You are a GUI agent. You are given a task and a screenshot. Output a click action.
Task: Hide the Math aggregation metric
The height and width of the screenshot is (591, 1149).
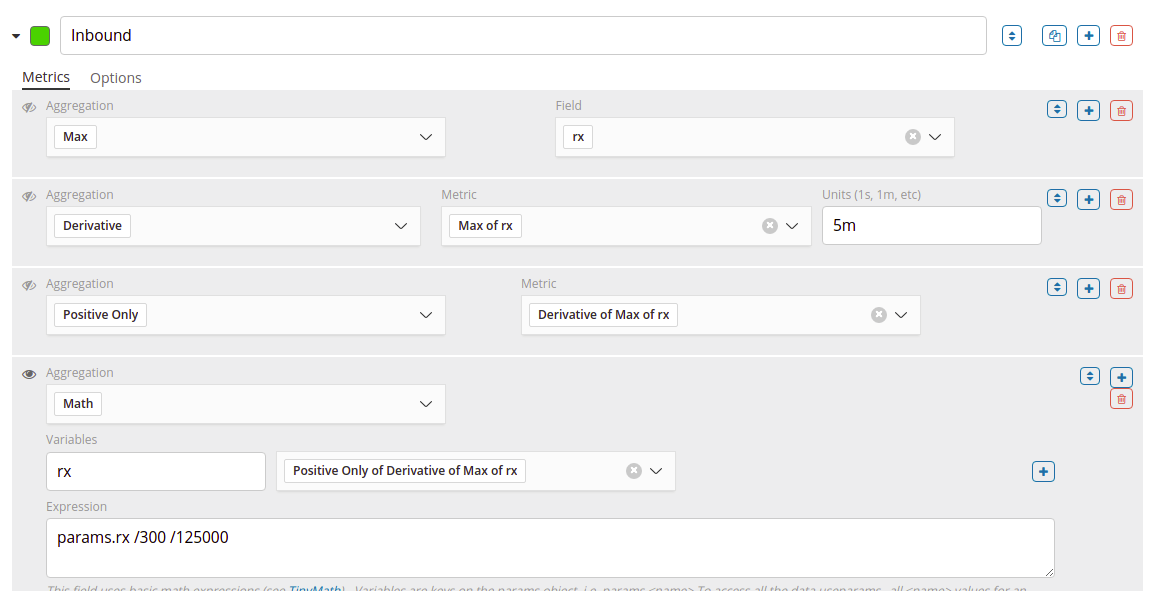tap(29, 374)
